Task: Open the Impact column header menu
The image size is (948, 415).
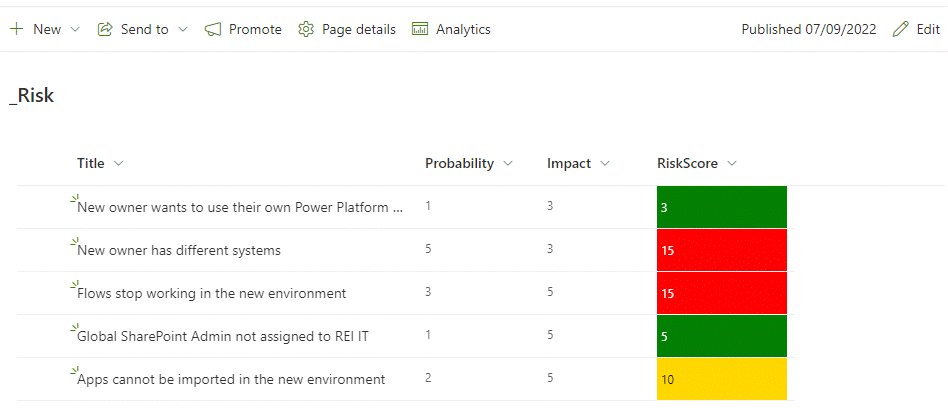Action: [604, 163]
